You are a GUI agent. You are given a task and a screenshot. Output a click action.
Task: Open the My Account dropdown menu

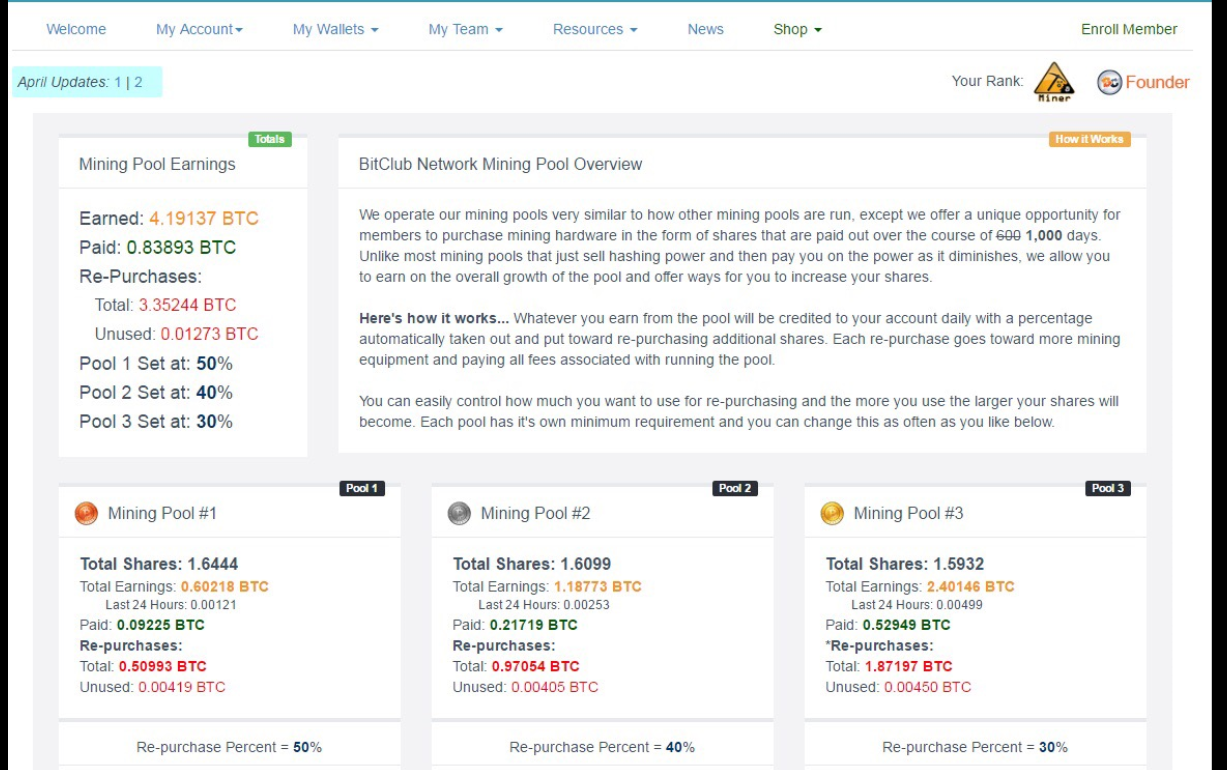point(199,29)
